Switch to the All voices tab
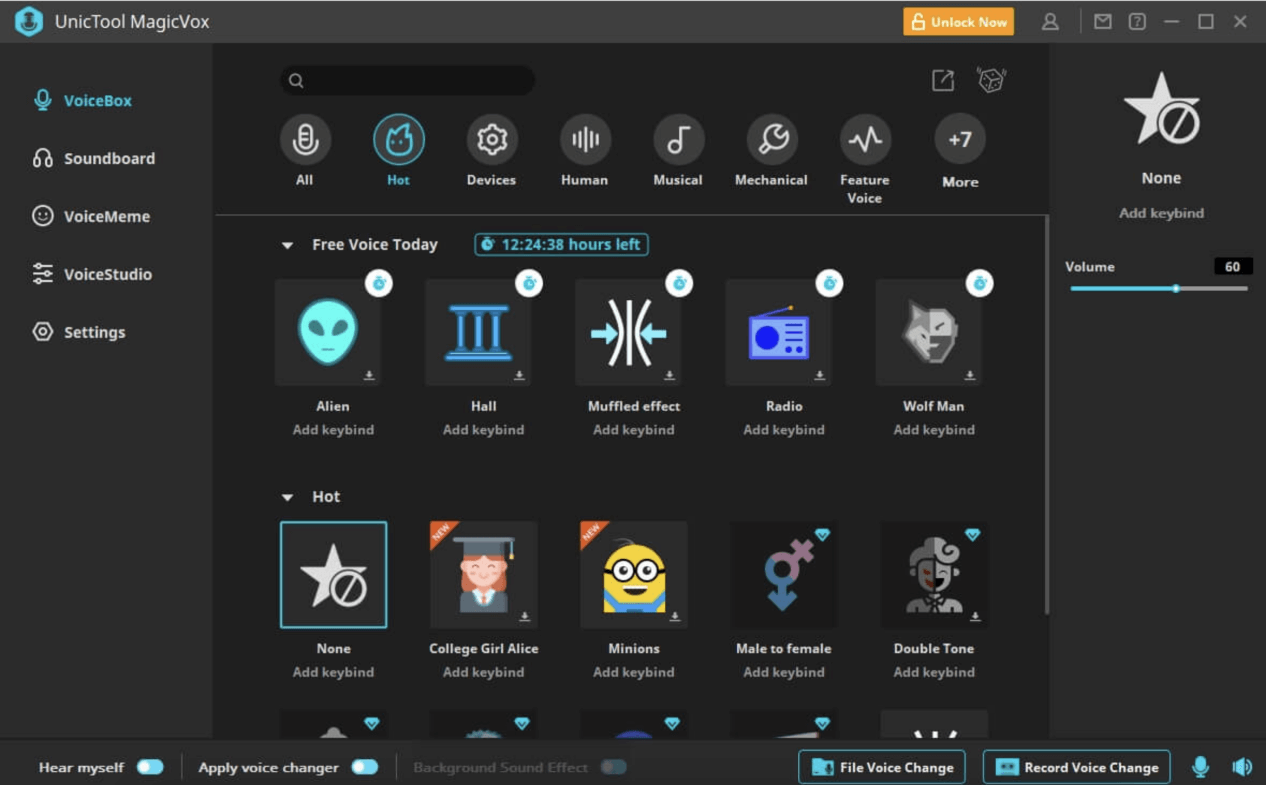Screen dimensions: 1266x785 [x=305, y=140]
